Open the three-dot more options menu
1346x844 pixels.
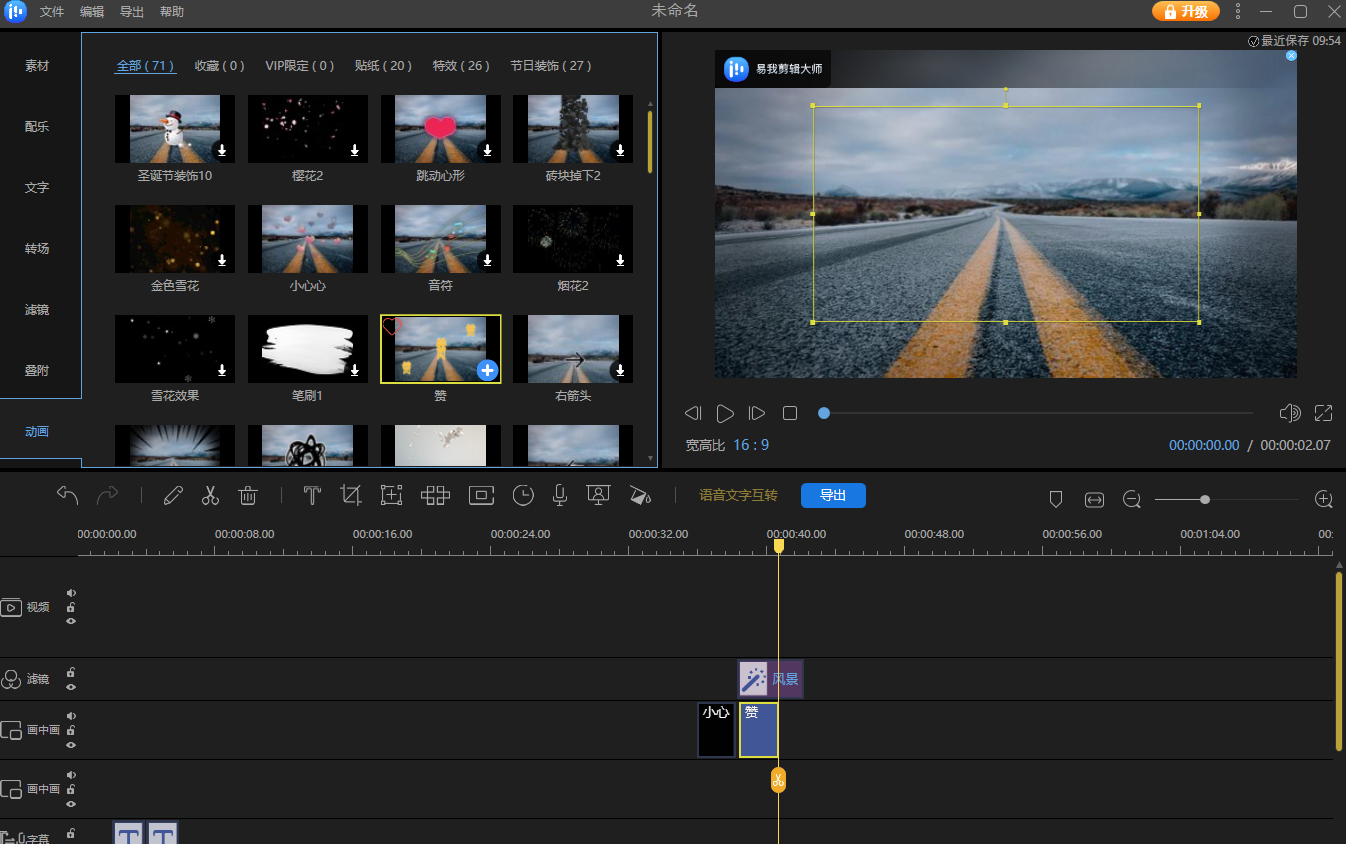click(x=1238, y=12)
